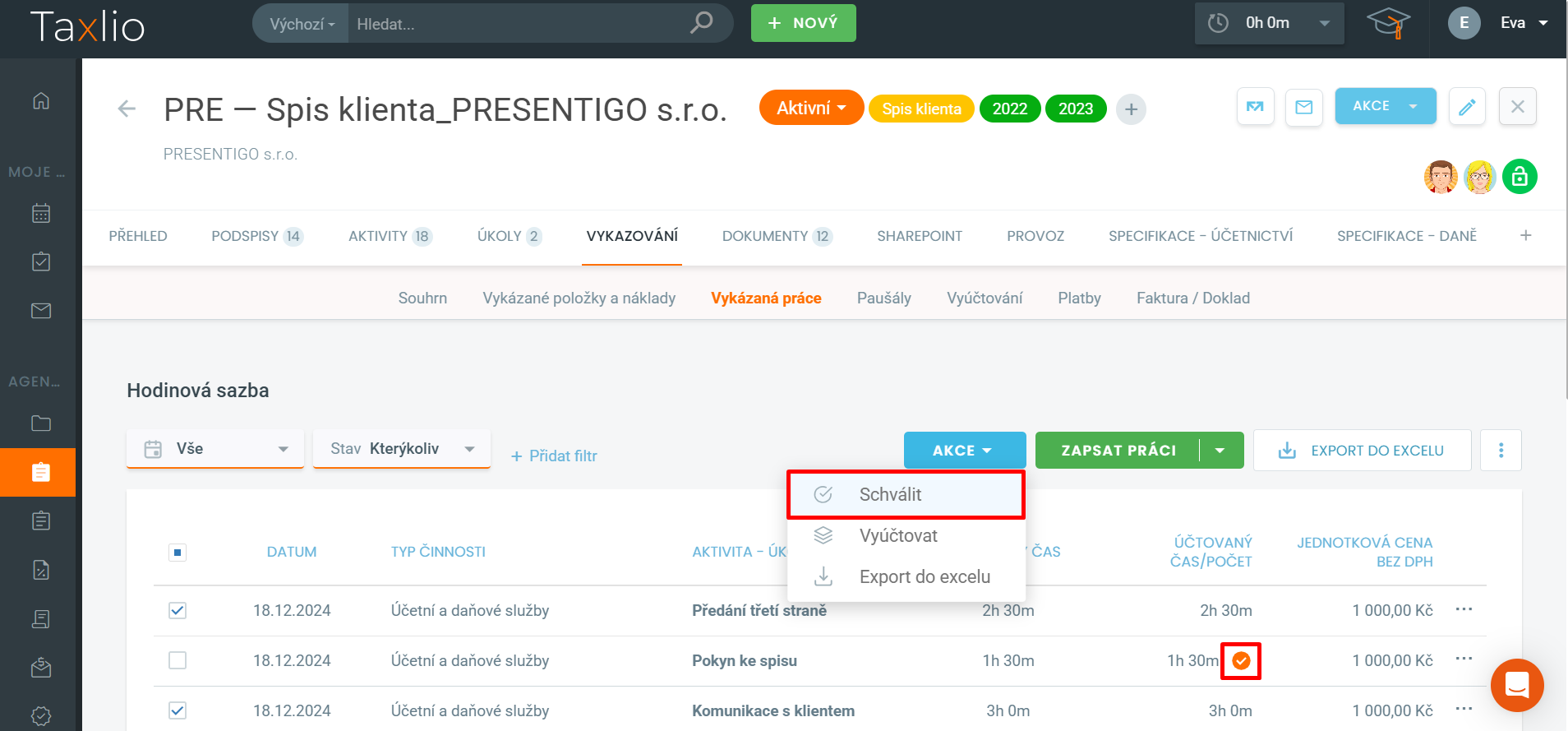Open the mail icon in sidebar
The width and height of the screenshot is (1568, 731).
pos(41,311)
